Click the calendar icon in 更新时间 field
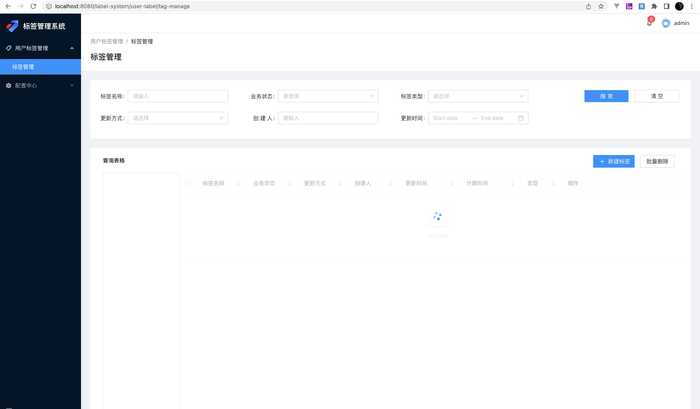700x409 pixels. (x=520, y=118)
